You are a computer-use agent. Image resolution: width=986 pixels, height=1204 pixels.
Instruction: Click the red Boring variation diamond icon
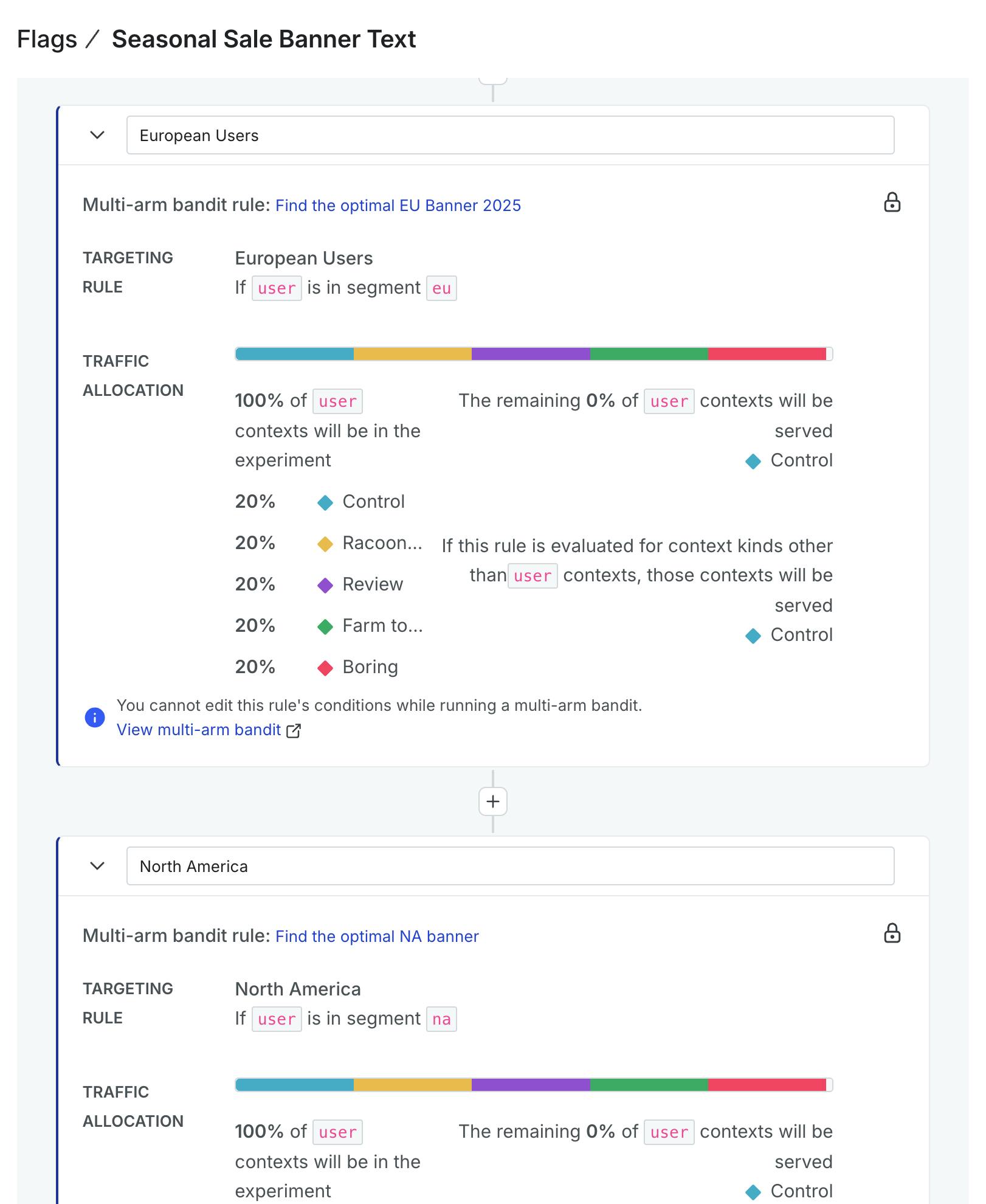(x=325, y=668)
